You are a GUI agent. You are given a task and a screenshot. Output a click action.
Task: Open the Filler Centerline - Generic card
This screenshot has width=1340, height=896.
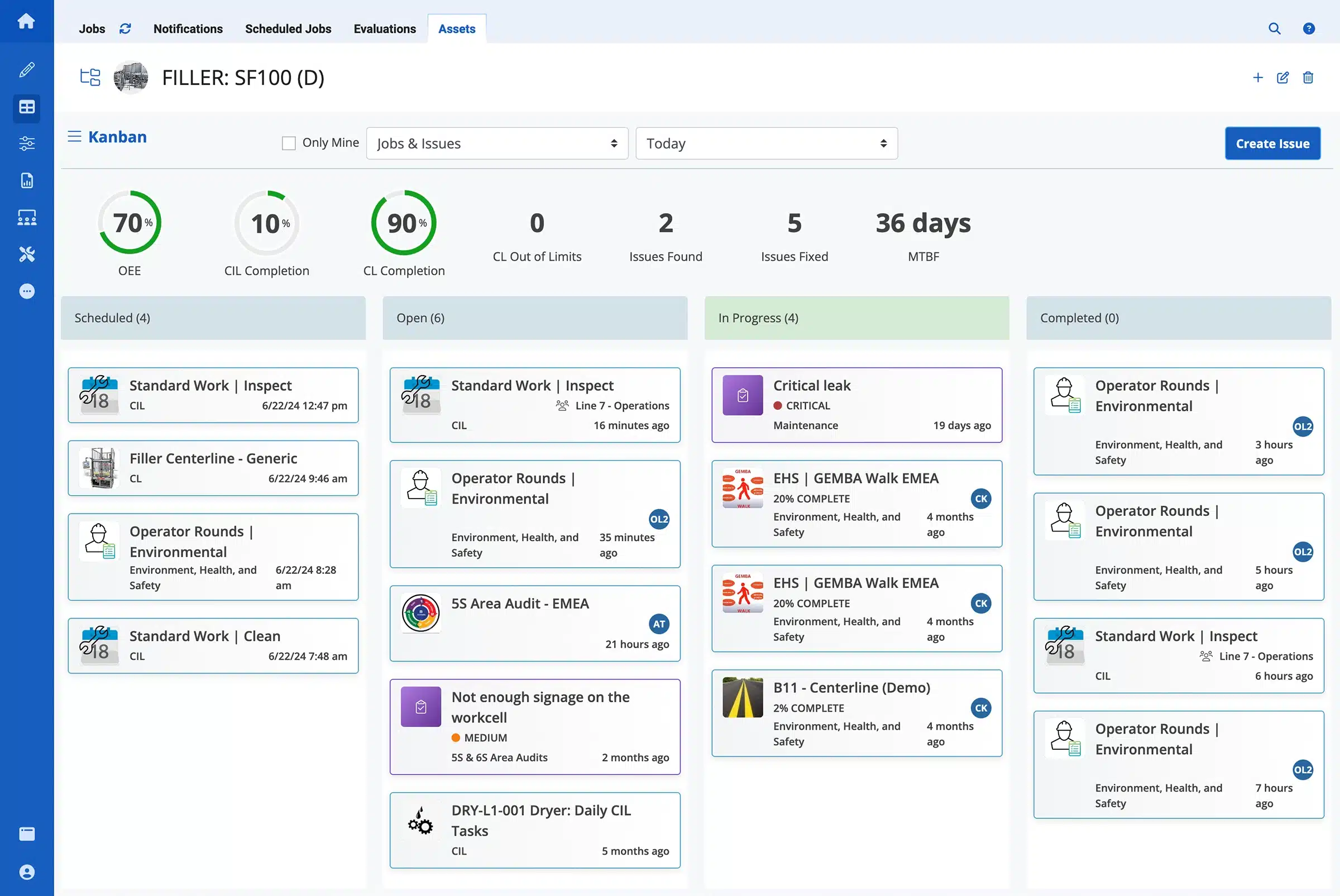click(x=213, y=468)
